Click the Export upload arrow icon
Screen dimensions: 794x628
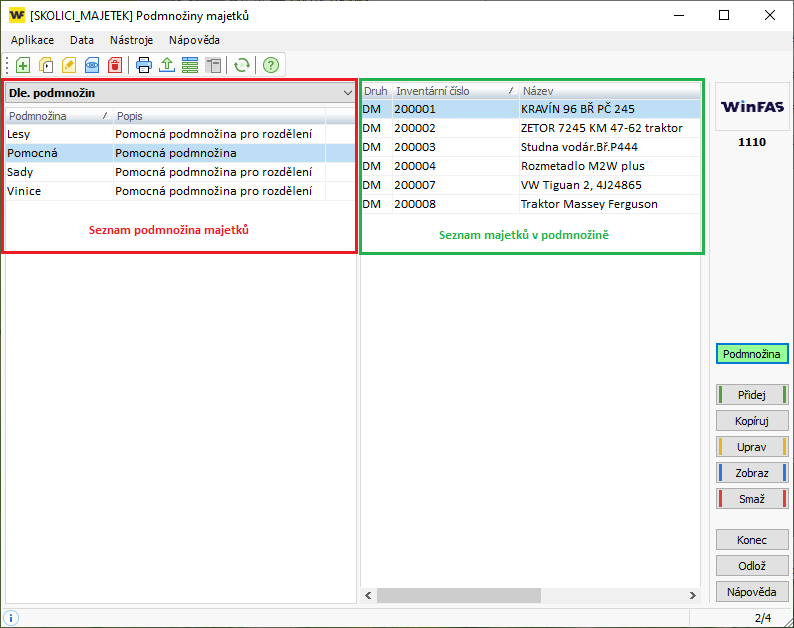coord(167,65)
